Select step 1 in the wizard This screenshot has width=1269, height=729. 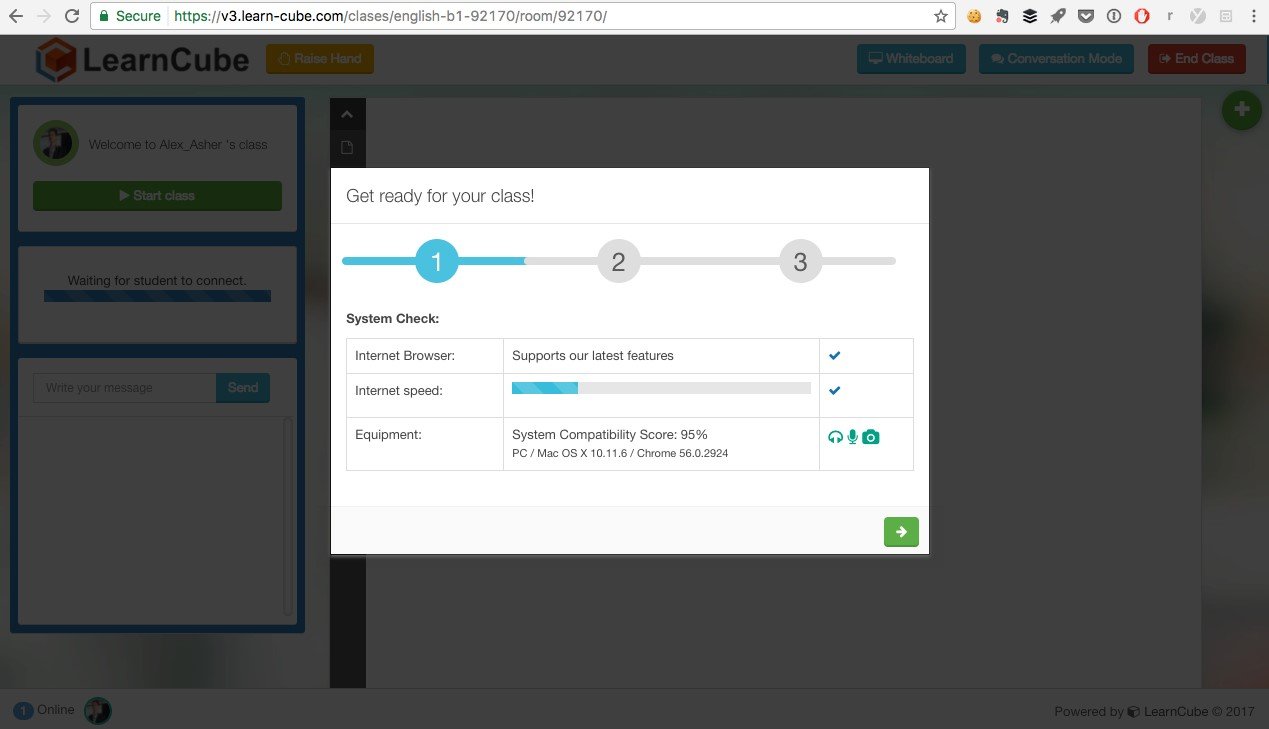[x=436, y=262]
